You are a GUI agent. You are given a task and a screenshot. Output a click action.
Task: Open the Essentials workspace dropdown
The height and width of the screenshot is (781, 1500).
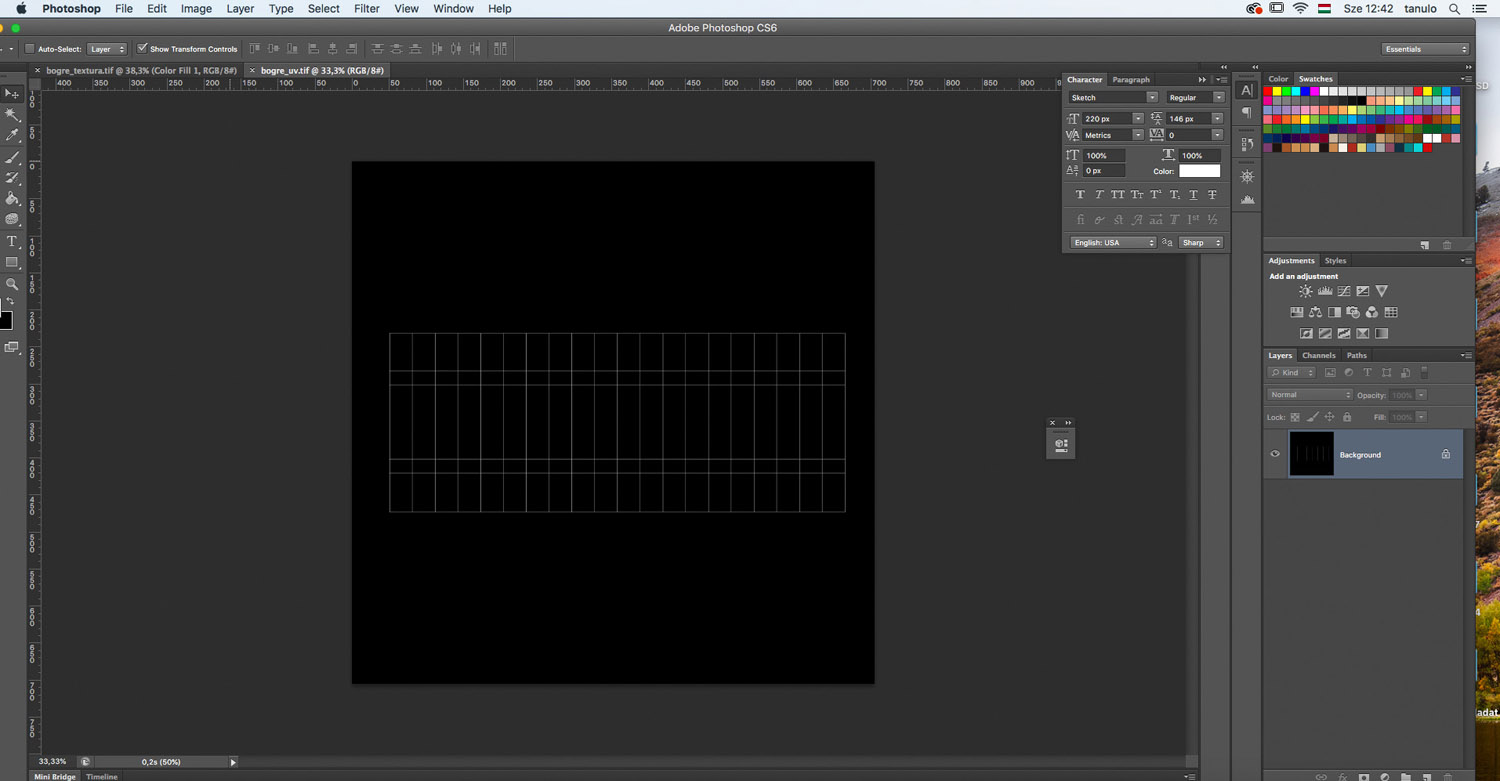(1426, 49)
